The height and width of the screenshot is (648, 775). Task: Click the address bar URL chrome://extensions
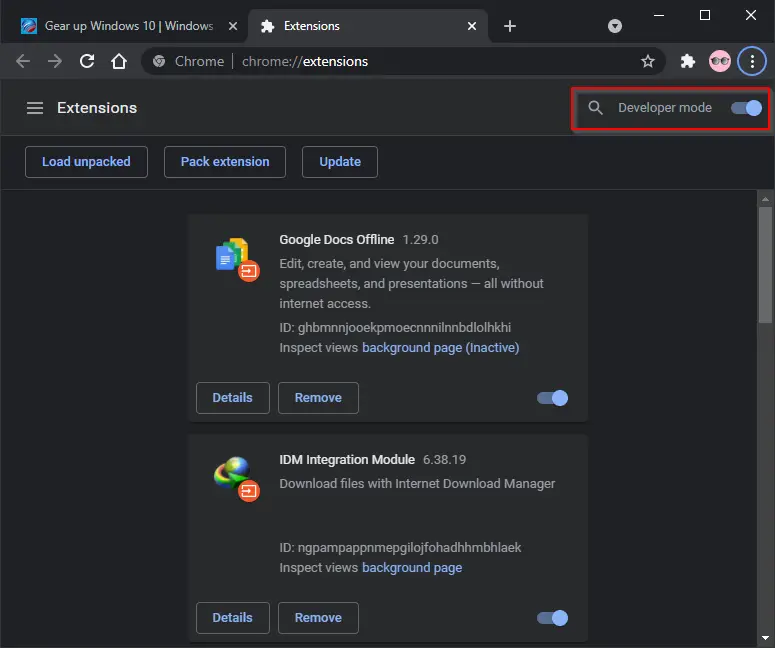[305, 61]
